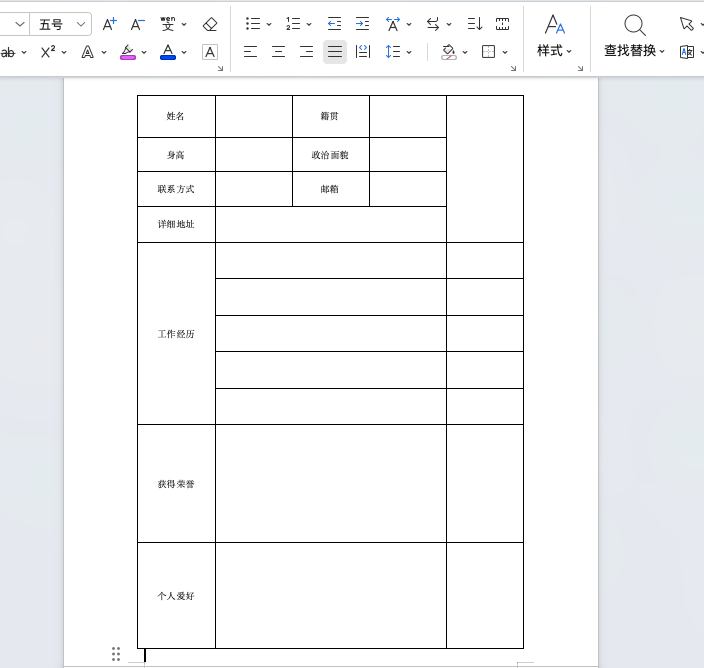Click the empty cell beside 姓名

coord(254,116)
